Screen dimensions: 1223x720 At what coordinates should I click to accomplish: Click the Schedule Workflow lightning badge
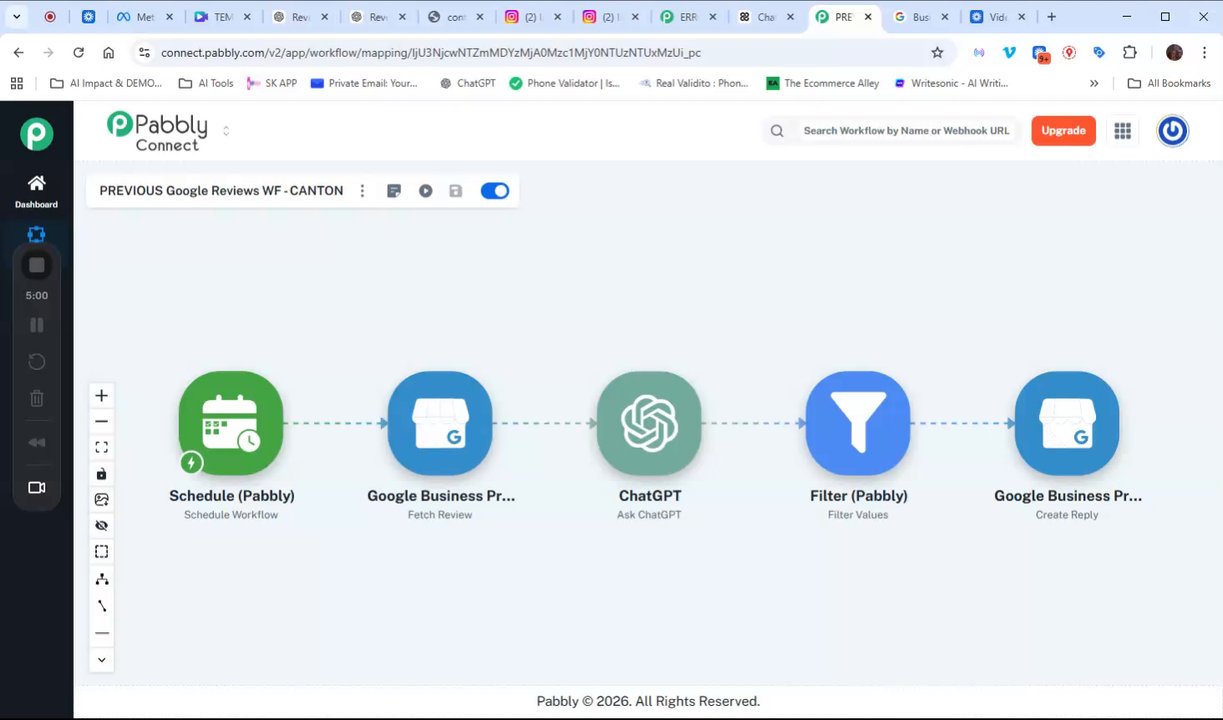click(x=191, y=462)
